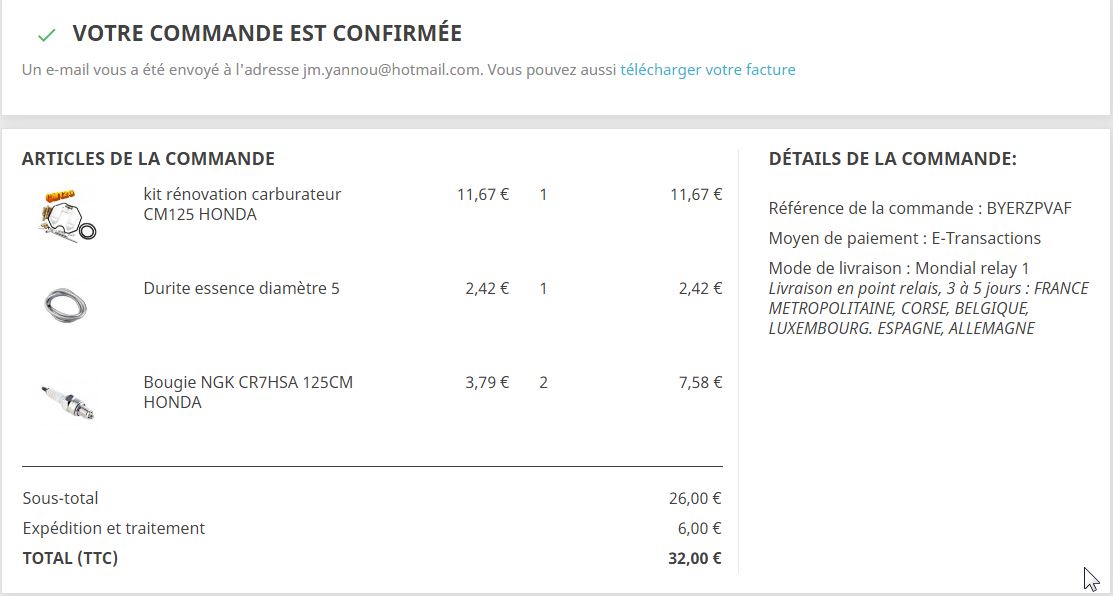This screenshot has width=1113, height=596.
Task: Select the fuel hose product thumbnail
Action: click(65, 306)
